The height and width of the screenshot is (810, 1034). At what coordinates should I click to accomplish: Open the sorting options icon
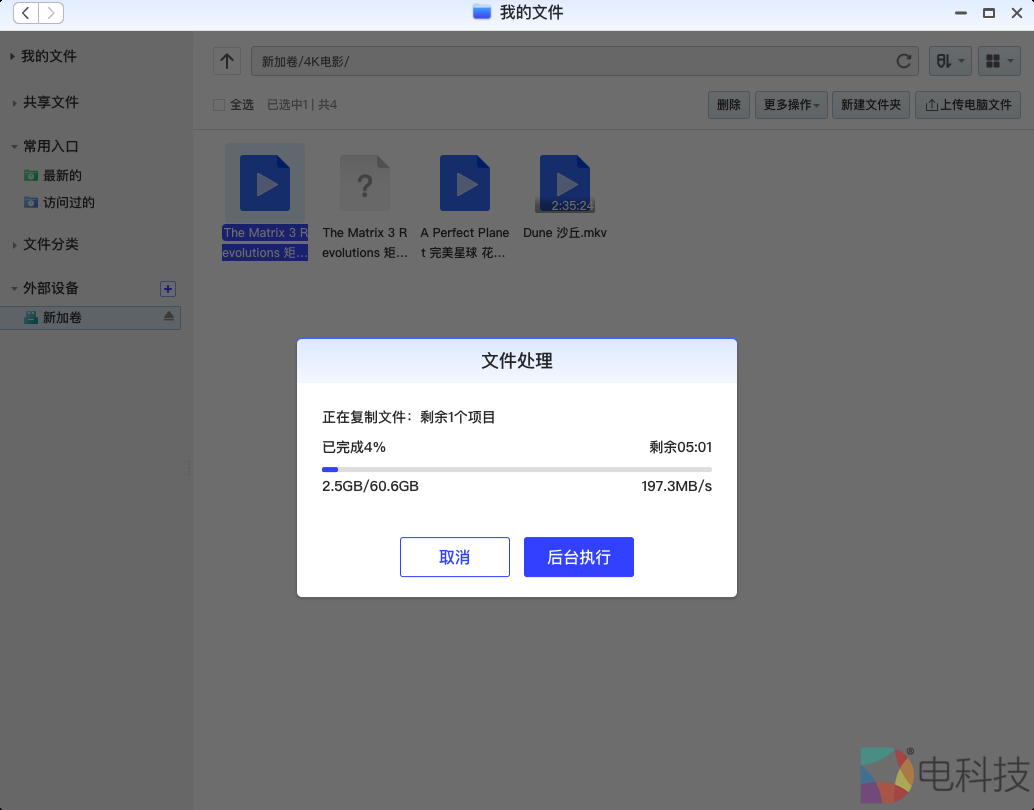pyautogui.click(x=950, y=61)
